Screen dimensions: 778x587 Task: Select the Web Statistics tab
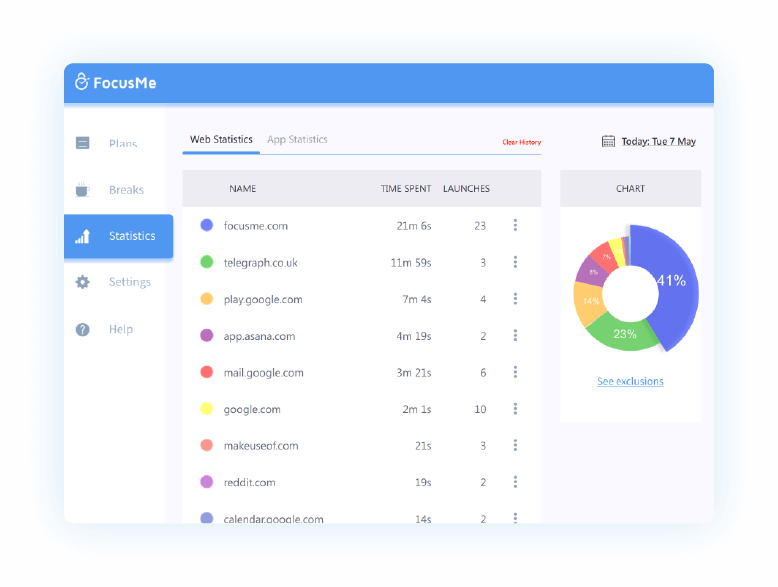(x=221, y=140)
